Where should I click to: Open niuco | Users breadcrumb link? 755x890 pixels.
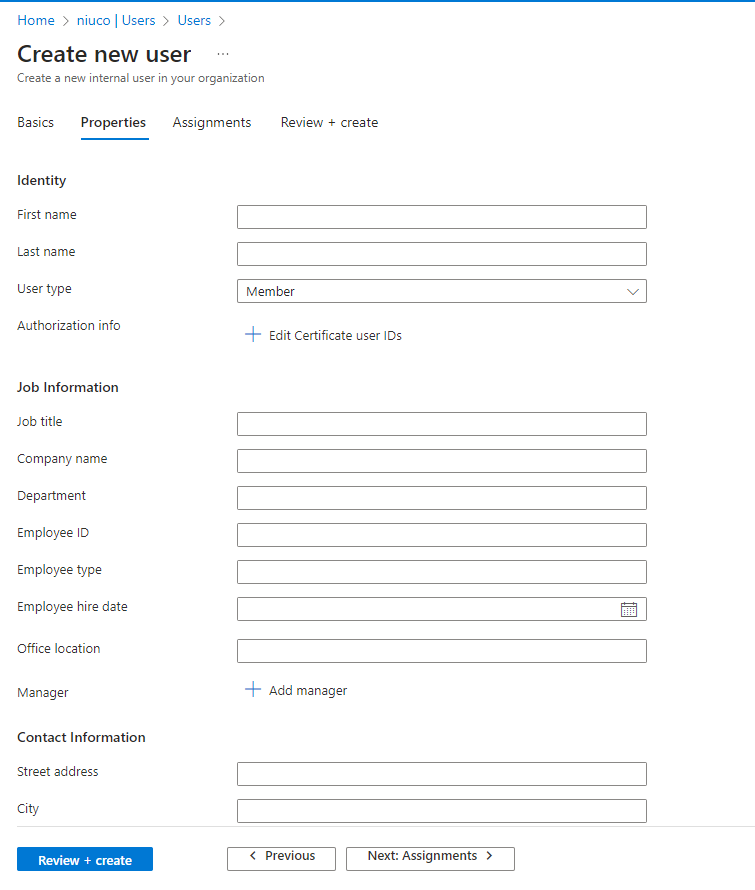tap(116, 20)
